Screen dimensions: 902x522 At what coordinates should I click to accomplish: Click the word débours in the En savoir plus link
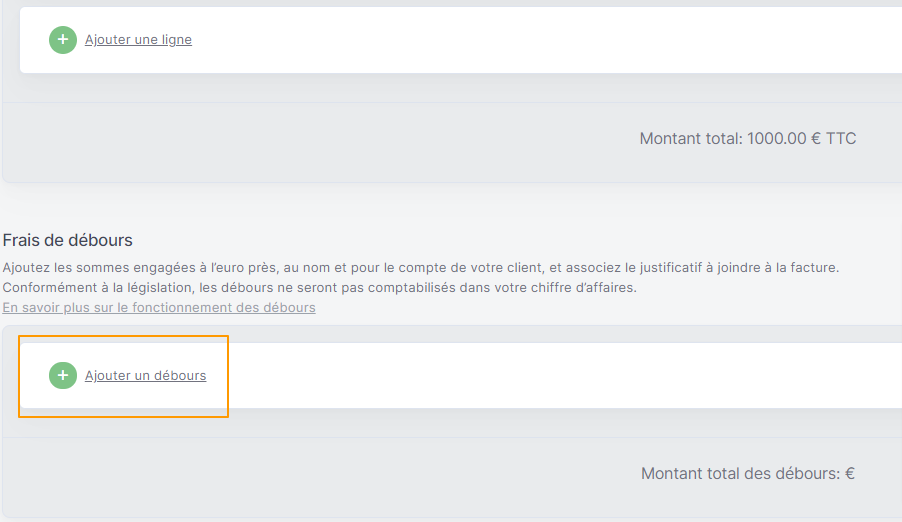pyautogui.click(x=289, y=307)
